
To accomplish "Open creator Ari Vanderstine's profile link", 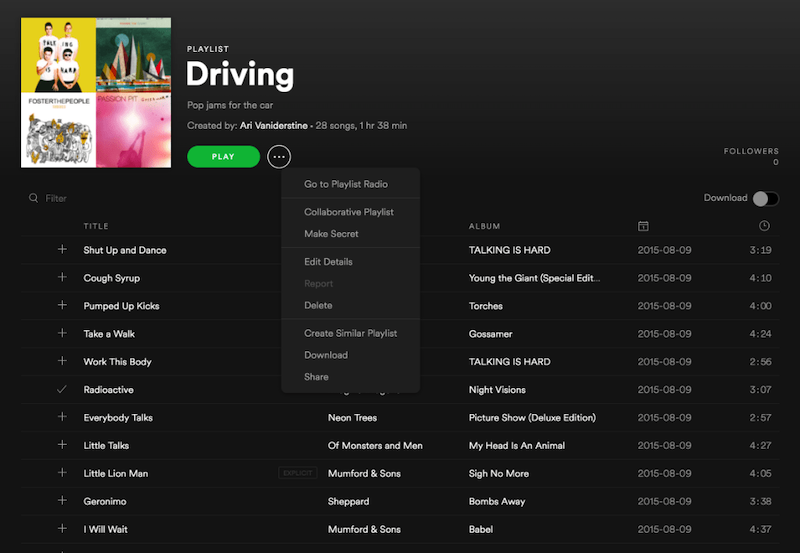I will point(275,126).
